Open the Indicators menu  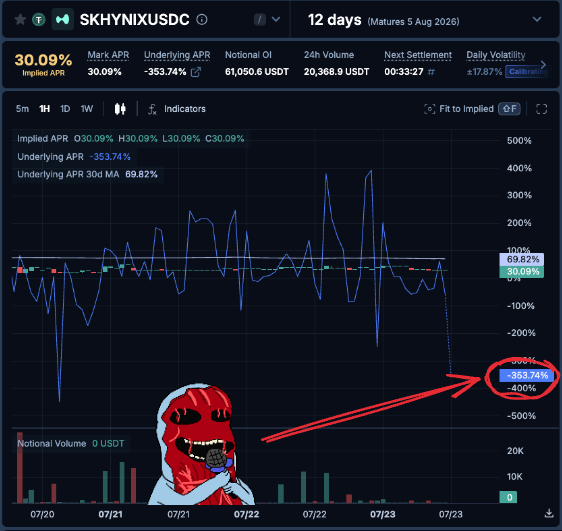point(185,109)
